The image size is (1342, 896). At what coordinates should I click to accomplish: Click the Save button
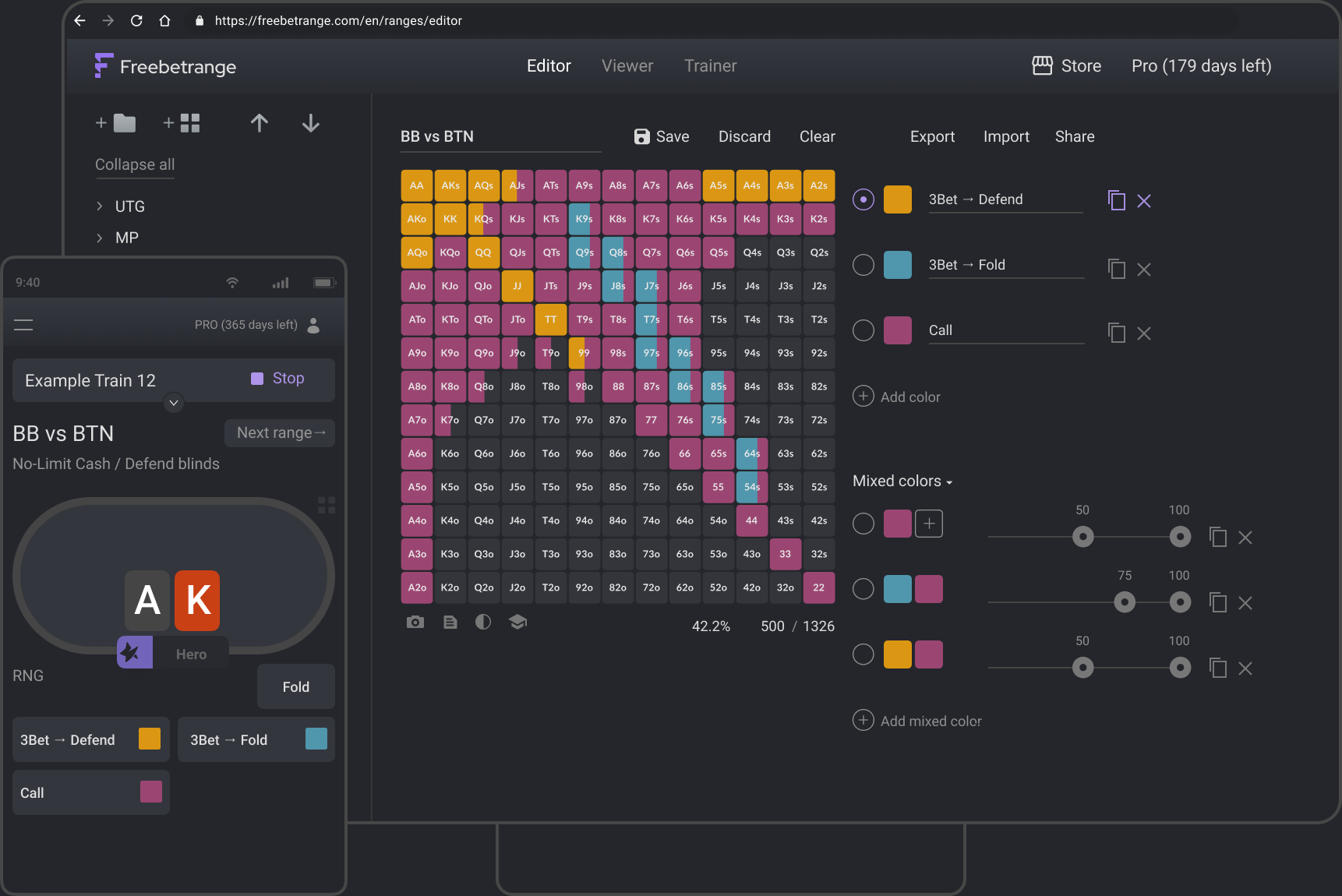(662, 136)
